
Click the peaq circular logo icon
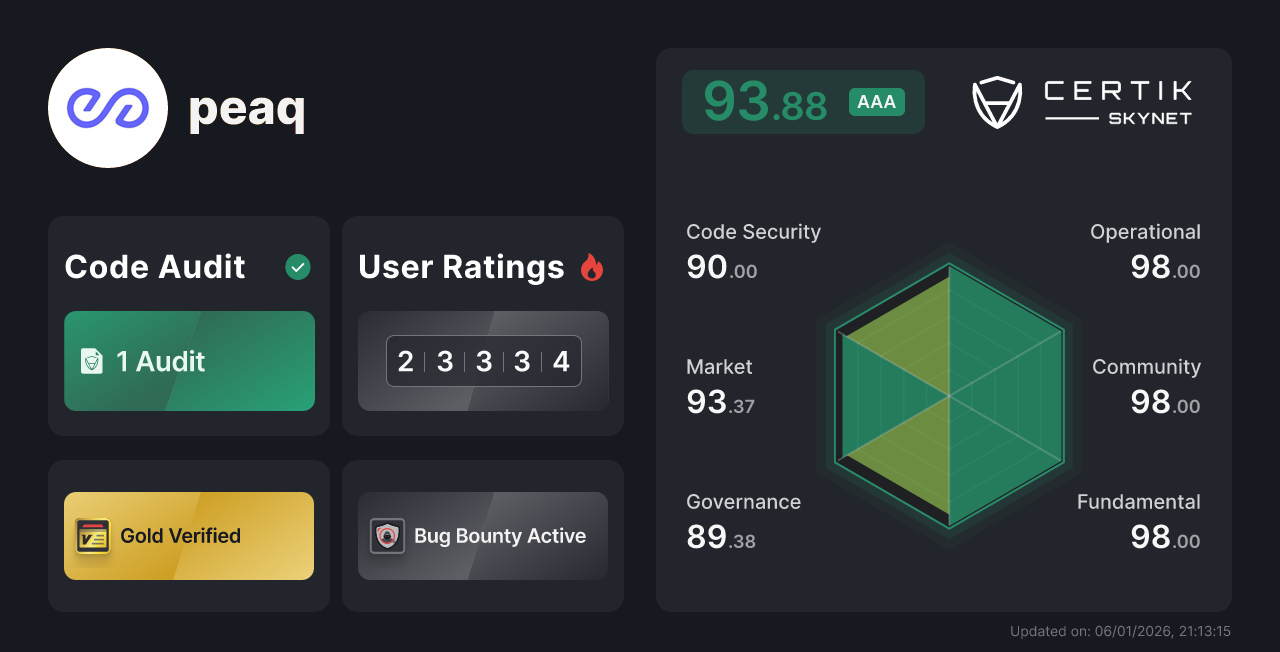click(x=108, y=107)
